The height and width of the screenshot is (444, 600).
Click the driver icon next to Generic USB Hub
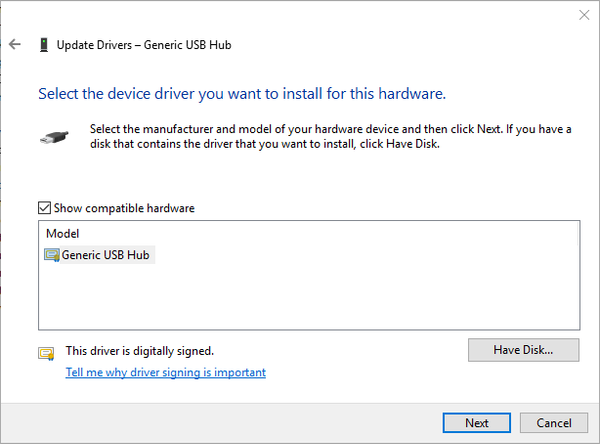point(52,255)
